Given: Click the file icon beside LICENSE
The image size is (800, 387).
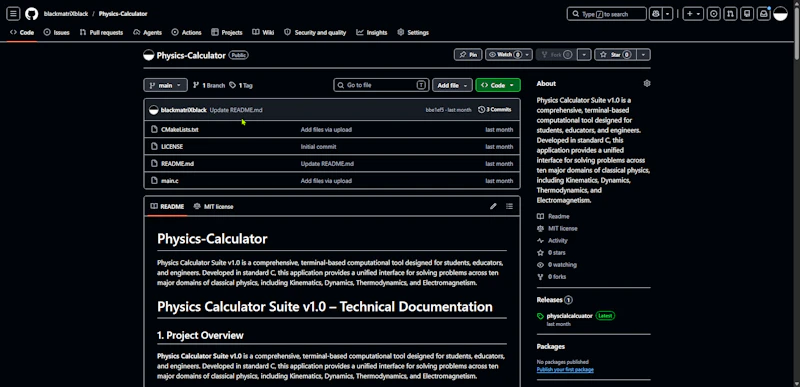Looking at the screenshot, I should pyautogui.click(x=154, y=146).
